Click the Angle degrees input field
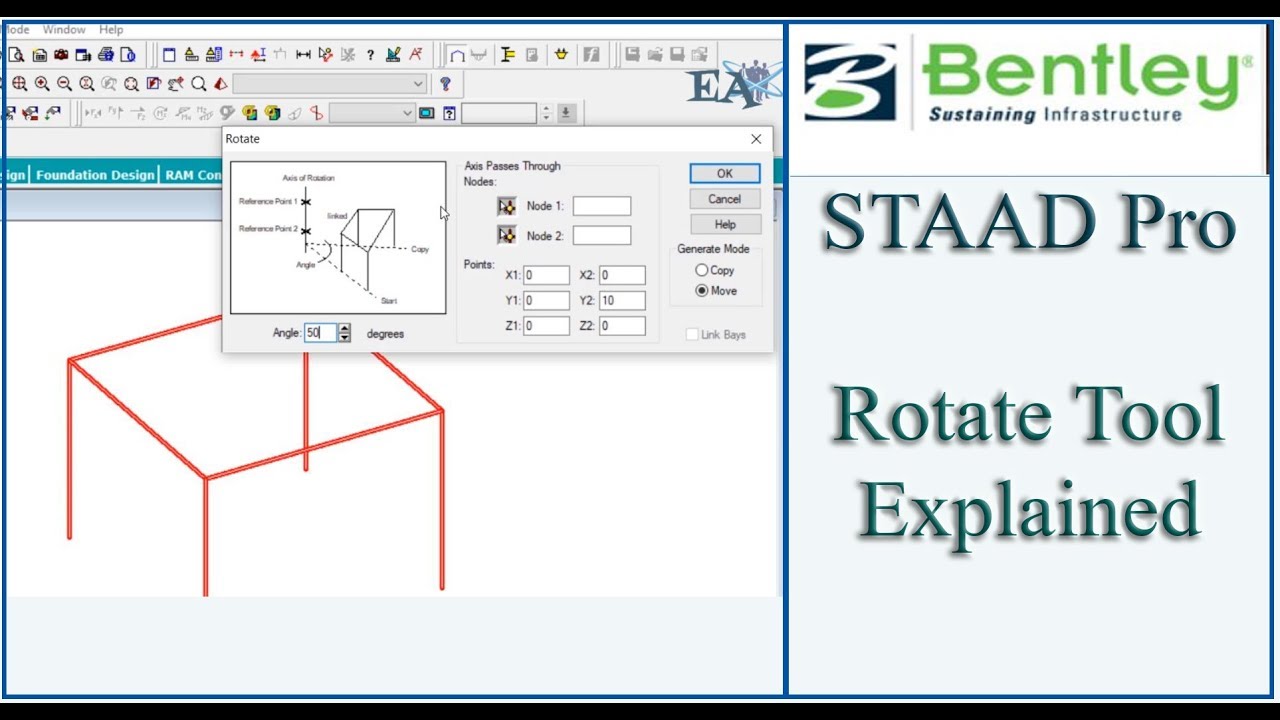This screenshot has height=720, width=1280. 321,333
